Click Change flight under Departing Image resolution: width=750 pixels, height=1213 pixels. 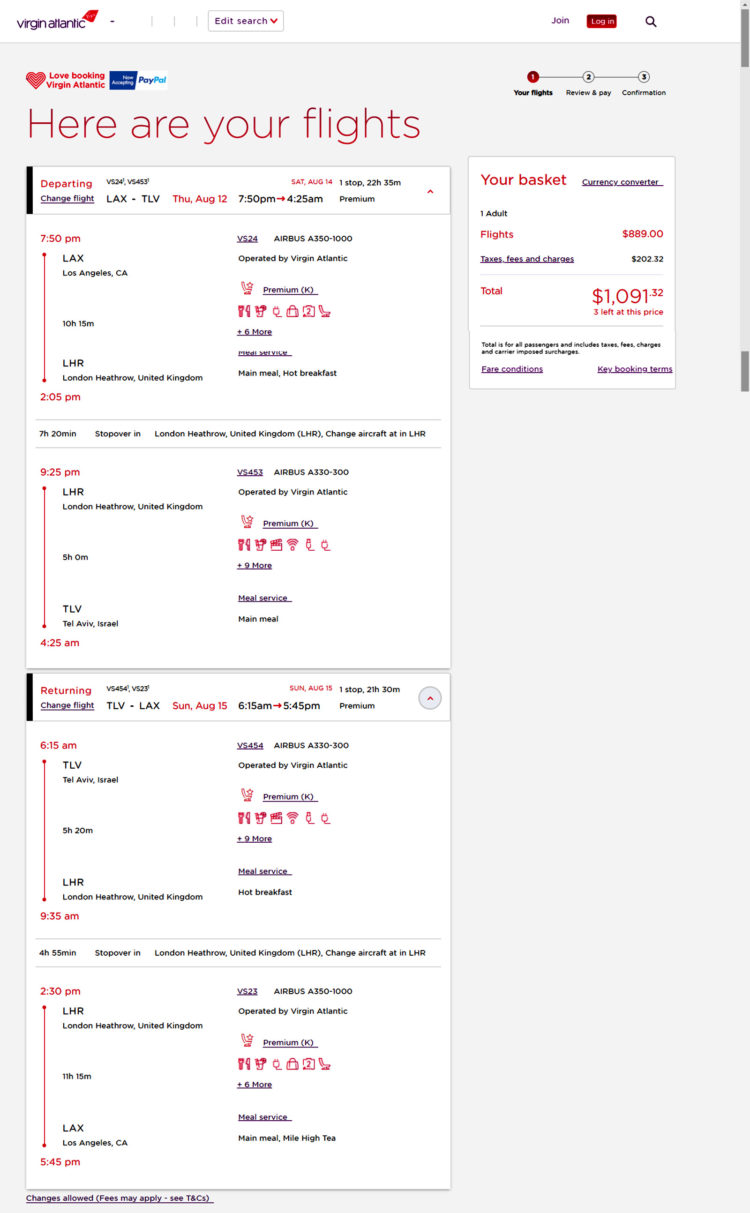[x=67, y=199]
